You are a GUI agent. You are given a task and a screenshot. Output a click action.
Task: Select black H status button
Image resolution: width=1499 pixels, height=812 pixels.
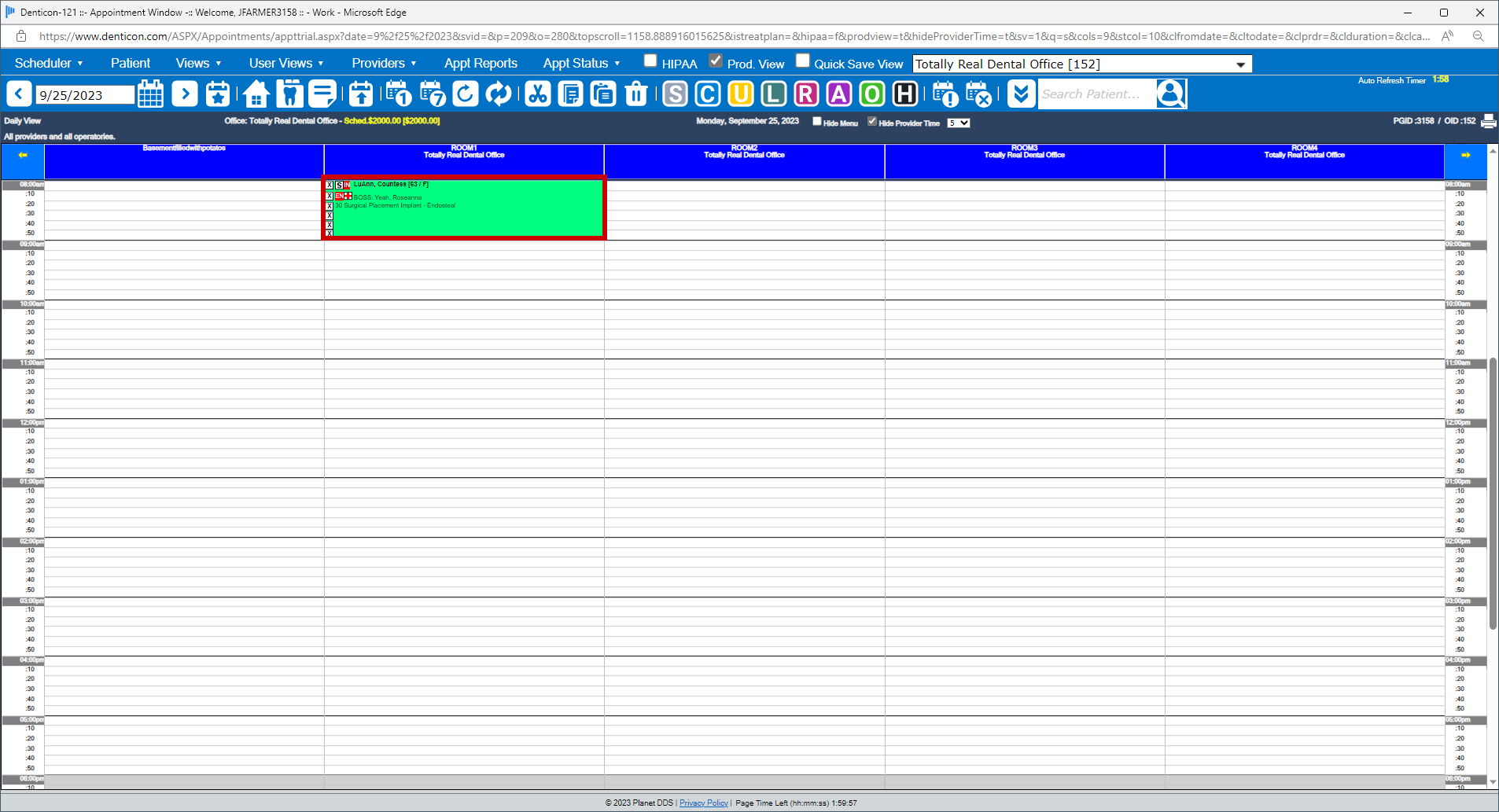click(905, 94)
